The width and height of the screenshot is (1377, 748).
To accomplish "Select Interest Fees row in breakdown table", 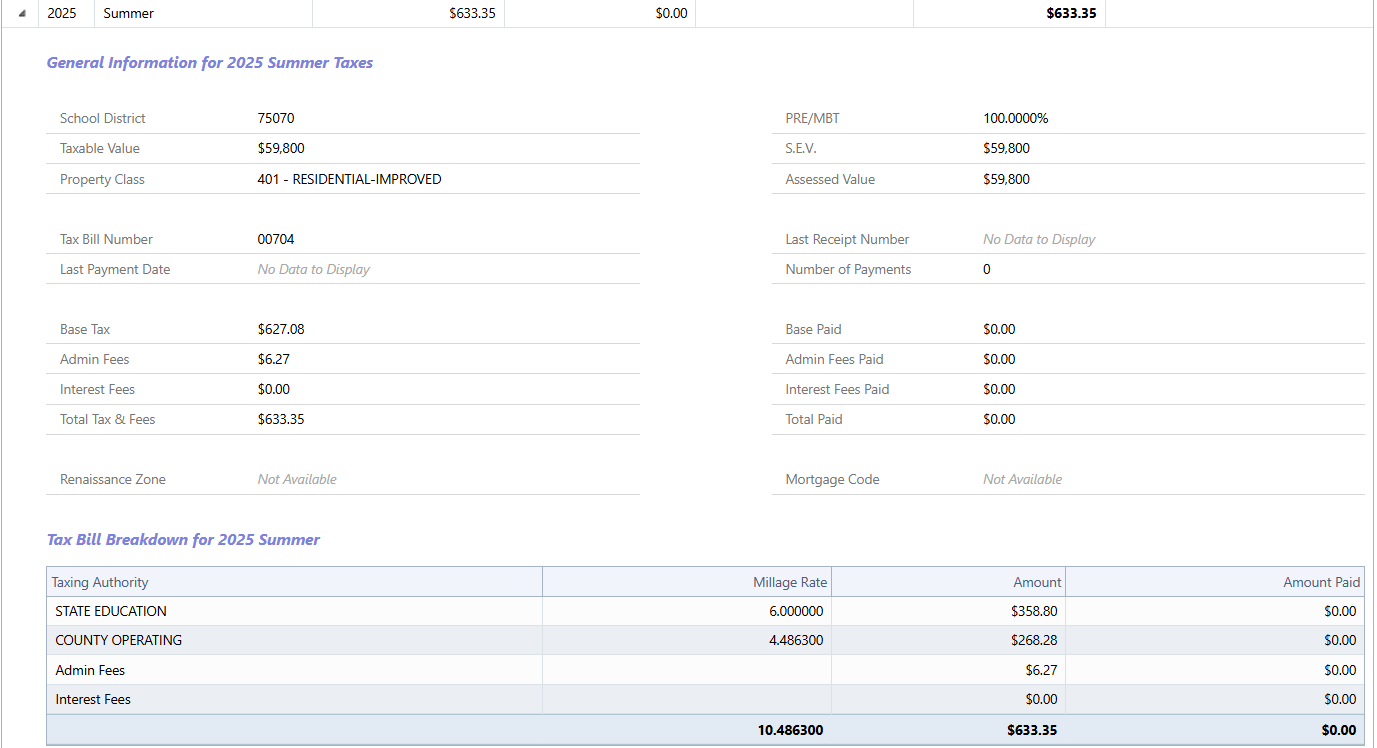I will tap(93, 699).
